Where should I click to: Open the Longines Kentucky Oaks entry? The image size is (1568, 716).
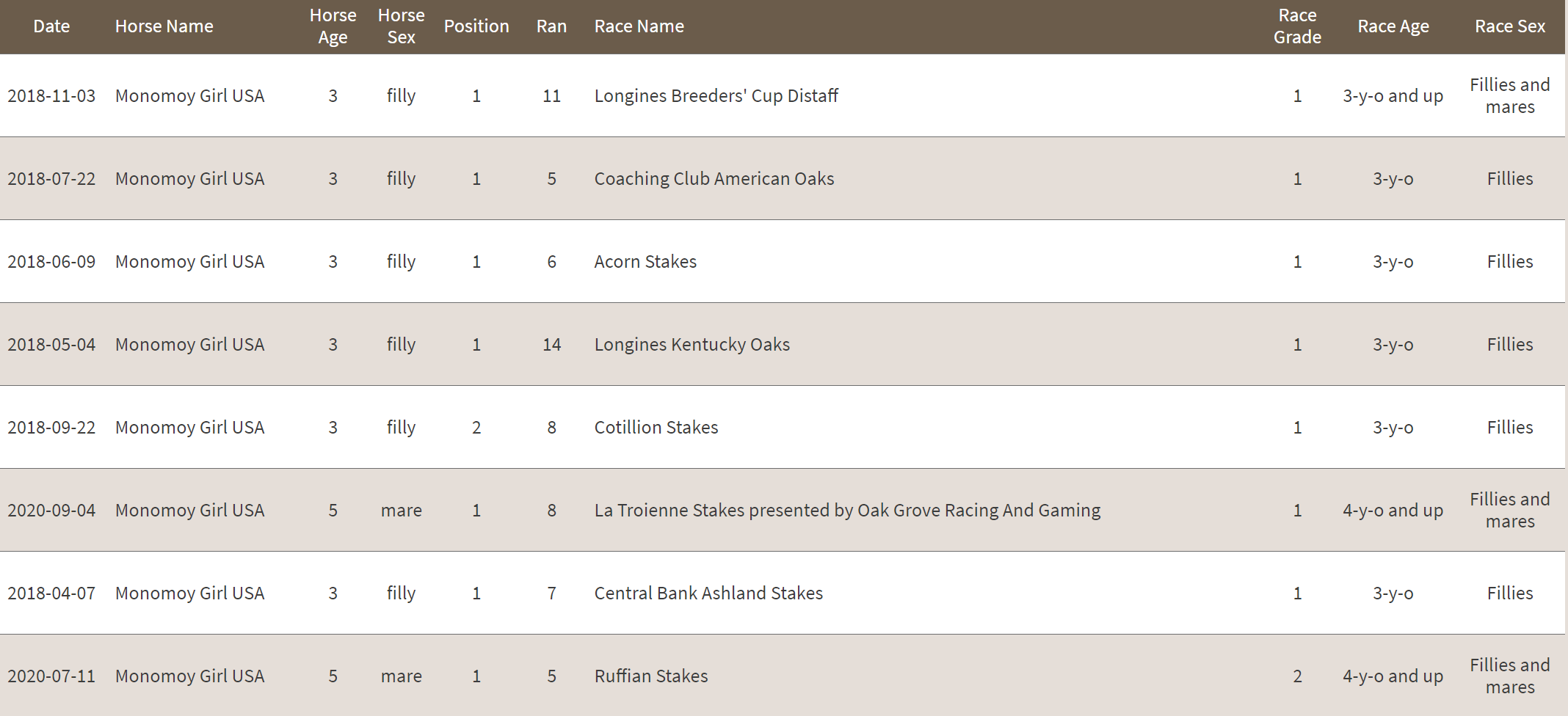[x=692, y=344]
